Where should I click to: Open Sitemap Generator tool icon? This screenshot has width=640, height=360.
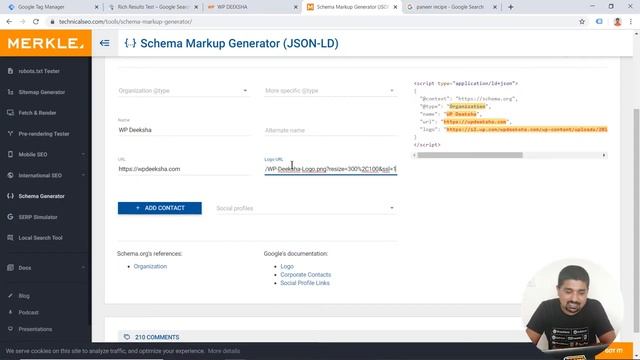(10, 92)
